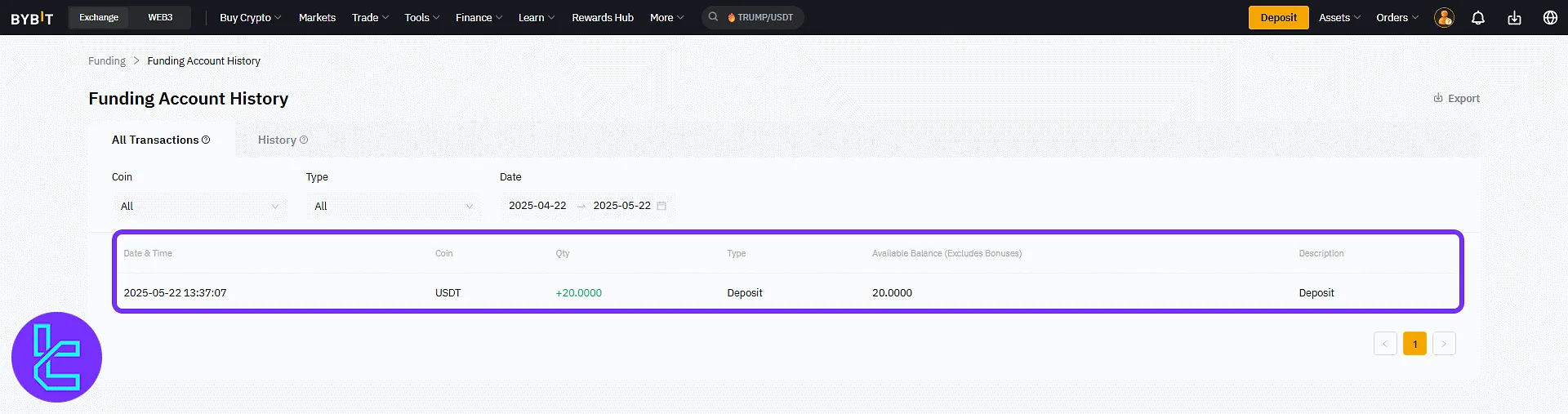Open Rewards Hub

tap(603, 17)
